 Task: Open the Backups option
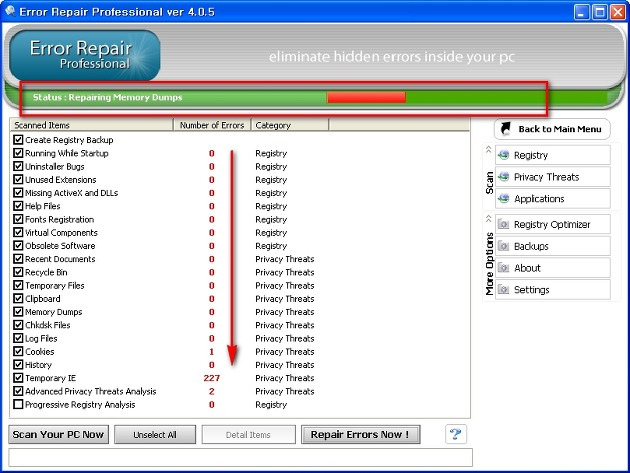click(x=553, y=246)
